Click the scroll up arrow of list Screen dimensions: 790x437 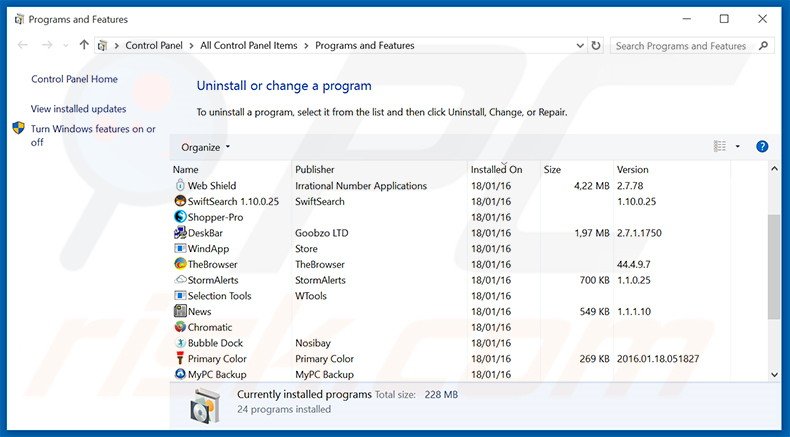tap(774, 169)
